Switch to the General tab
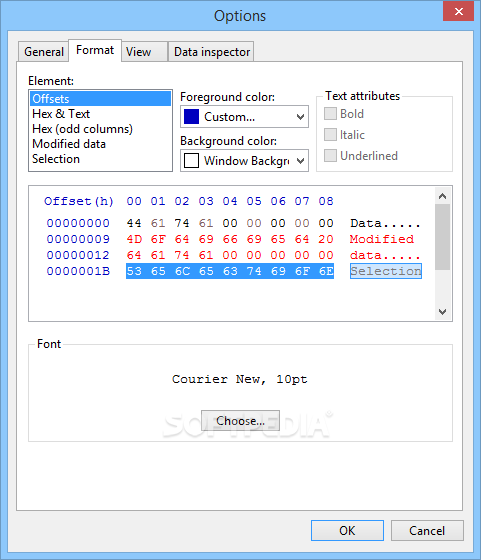 (43, 52)
